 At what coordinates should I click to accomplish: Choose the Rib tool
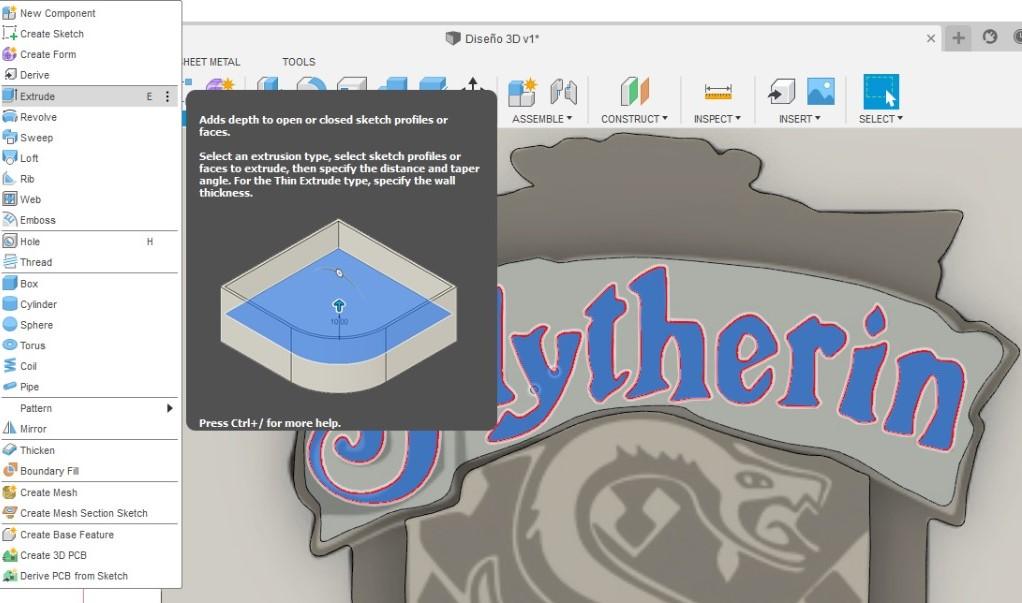(90, 179)
